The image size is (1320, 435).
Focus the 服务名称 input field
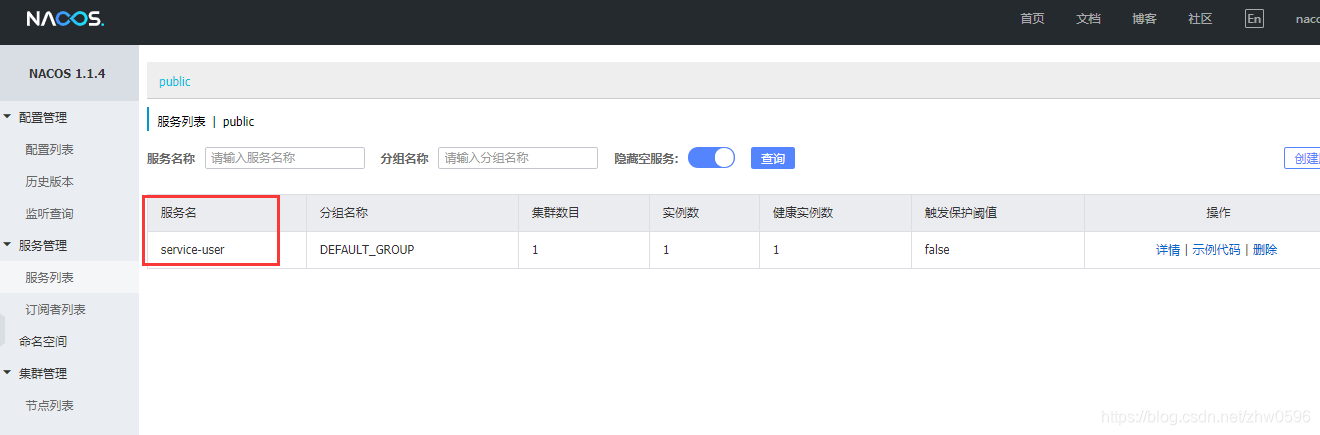tap(285, 158)
